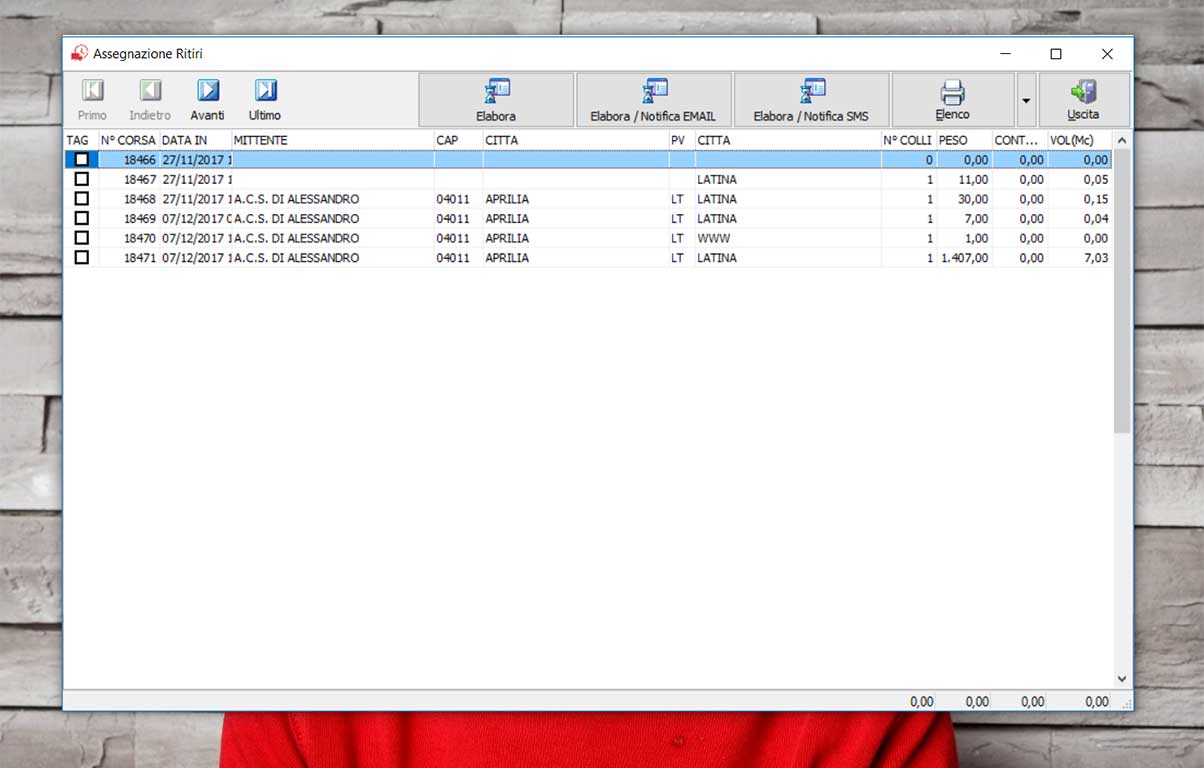This screenshot has width=1204, height=768.
Task: Tick the checkbox for corsa 18469
Action: [82, 218]
